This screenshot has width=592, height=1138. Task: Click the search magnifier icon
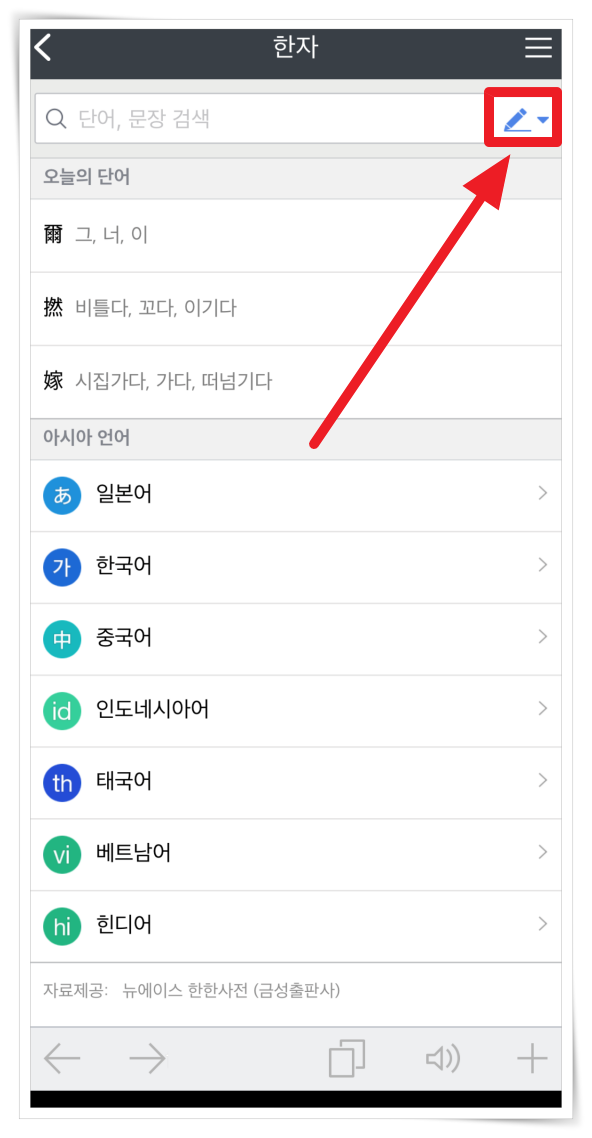pos(56,118)
